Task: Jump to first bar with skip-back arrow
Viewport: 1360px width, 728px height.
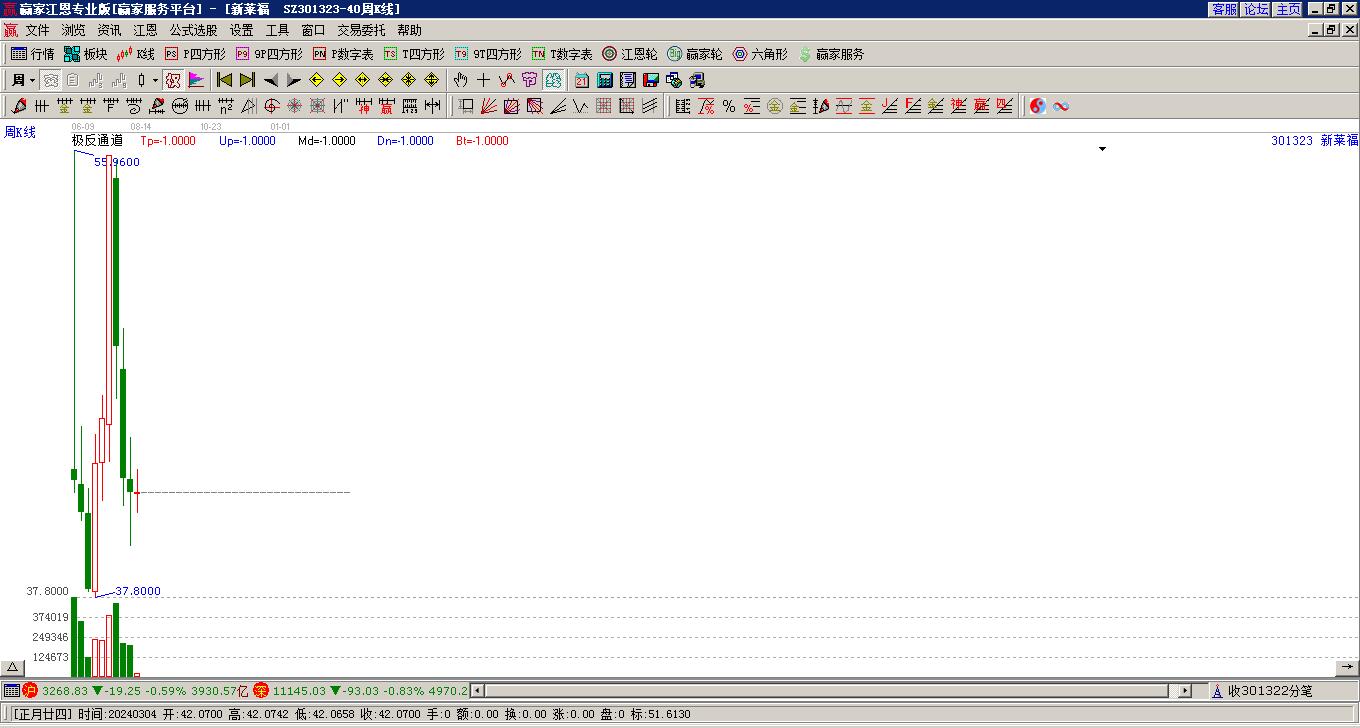Action: tap(225, 80)
